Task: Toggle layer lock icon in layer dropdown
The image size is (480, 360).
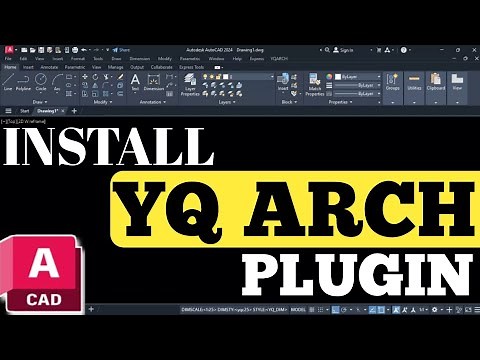Action: (218, 77)
